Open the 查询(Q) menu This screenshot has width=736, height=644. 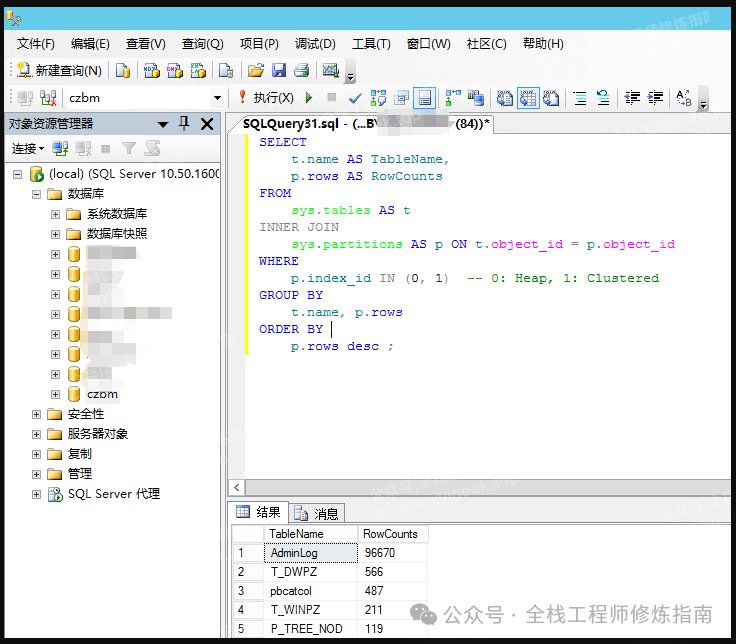pyautogui.click(x=202, y=44)
